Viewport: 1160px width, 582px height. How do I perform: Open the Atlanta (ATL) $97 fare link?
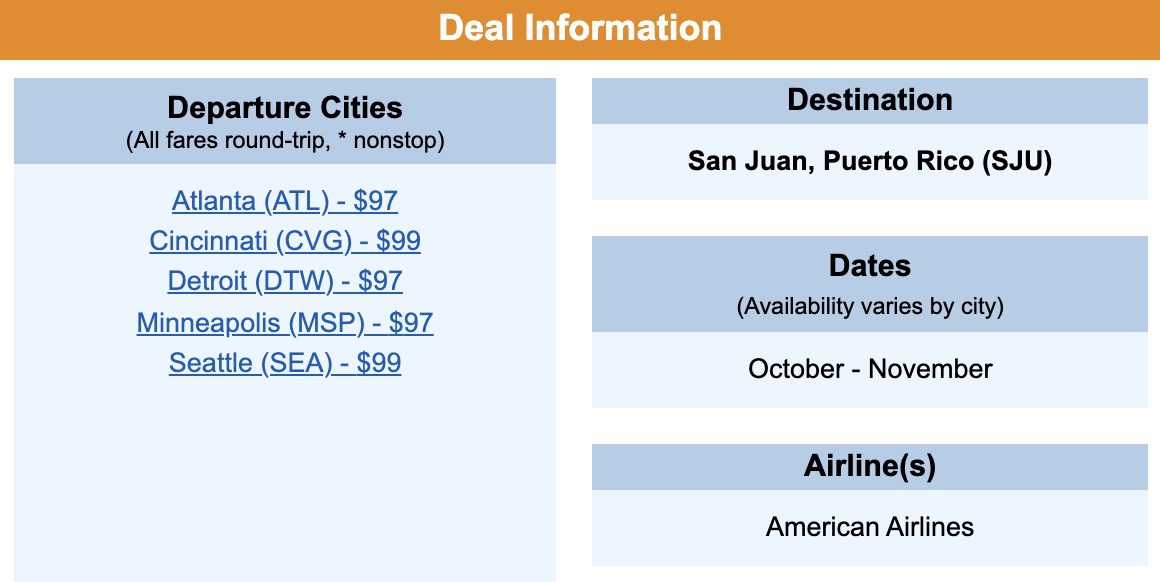point(283,201)
